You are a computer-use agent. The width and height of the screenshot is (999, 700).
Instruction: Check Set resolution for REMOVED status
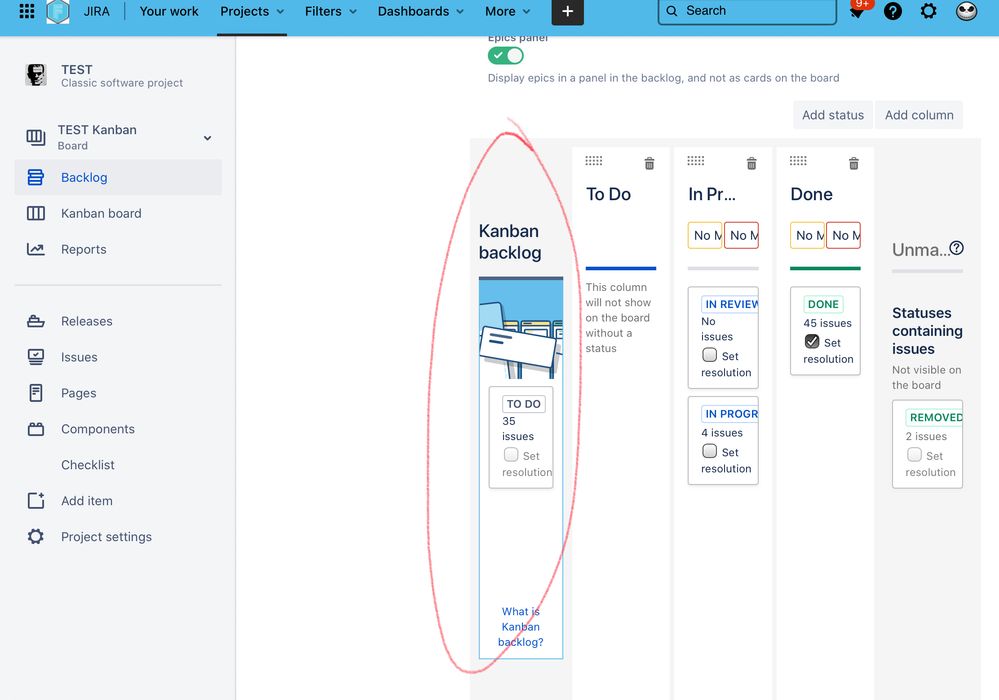914,455
